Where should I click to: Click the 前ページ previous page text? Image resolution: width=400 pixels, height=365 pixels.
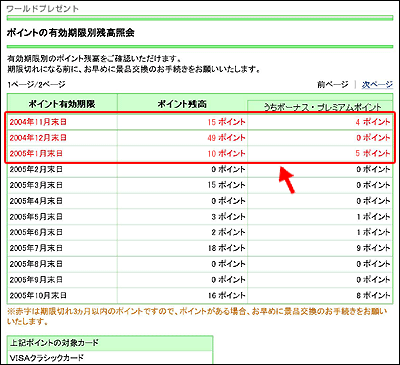tap(333, 85)
